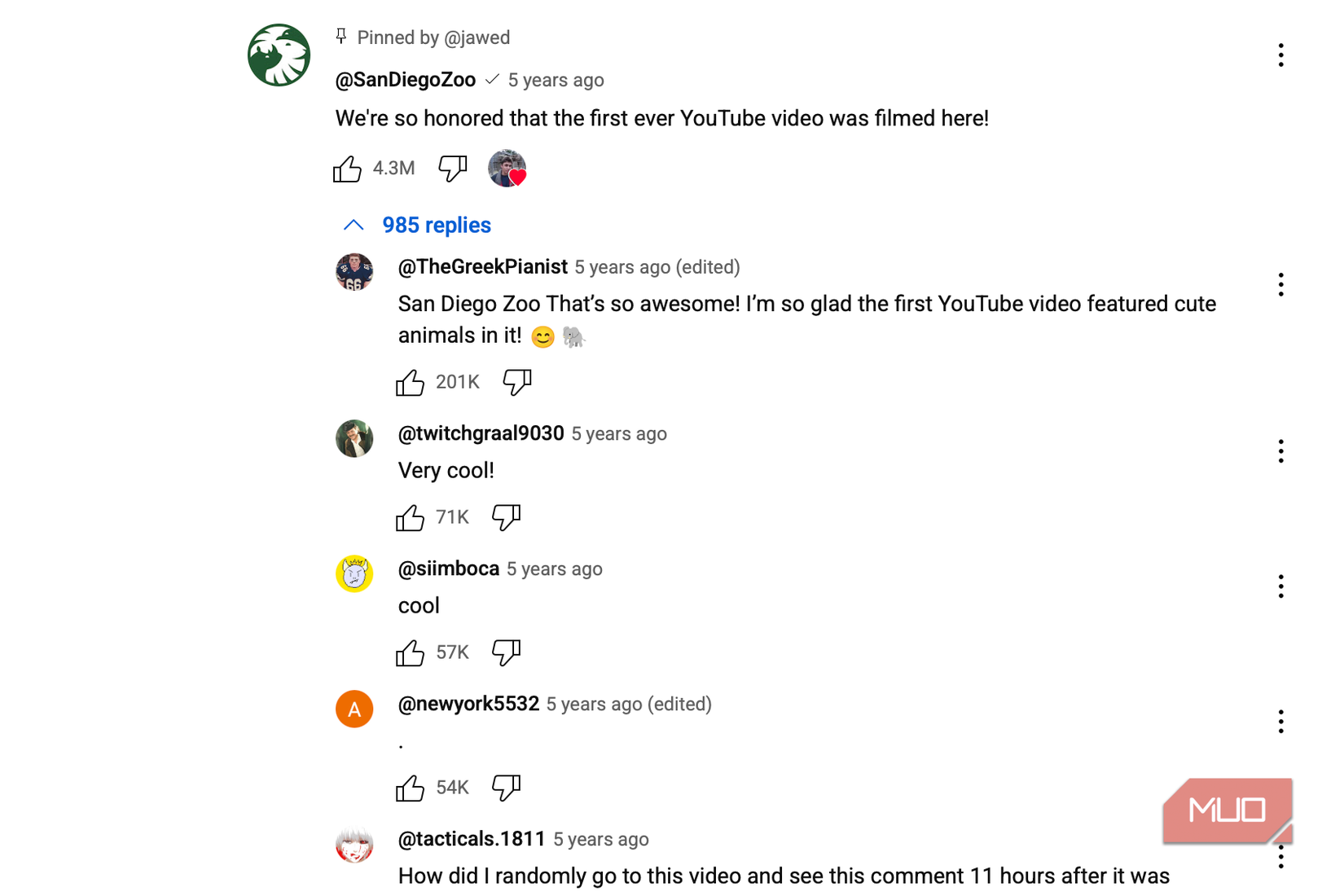Like the 'Very cool!' reply
1344x896 pixels.
410,517
